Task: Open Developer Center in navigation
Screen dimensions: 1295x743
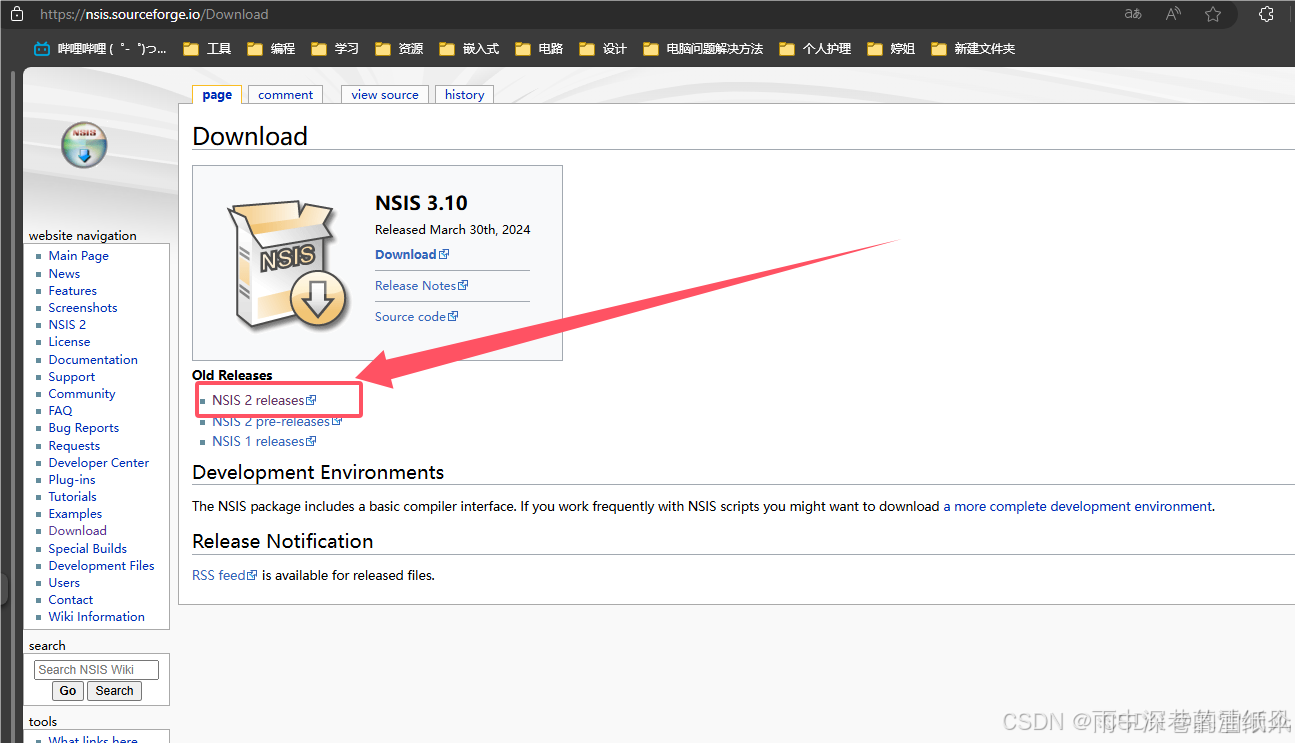Action: 99,462
